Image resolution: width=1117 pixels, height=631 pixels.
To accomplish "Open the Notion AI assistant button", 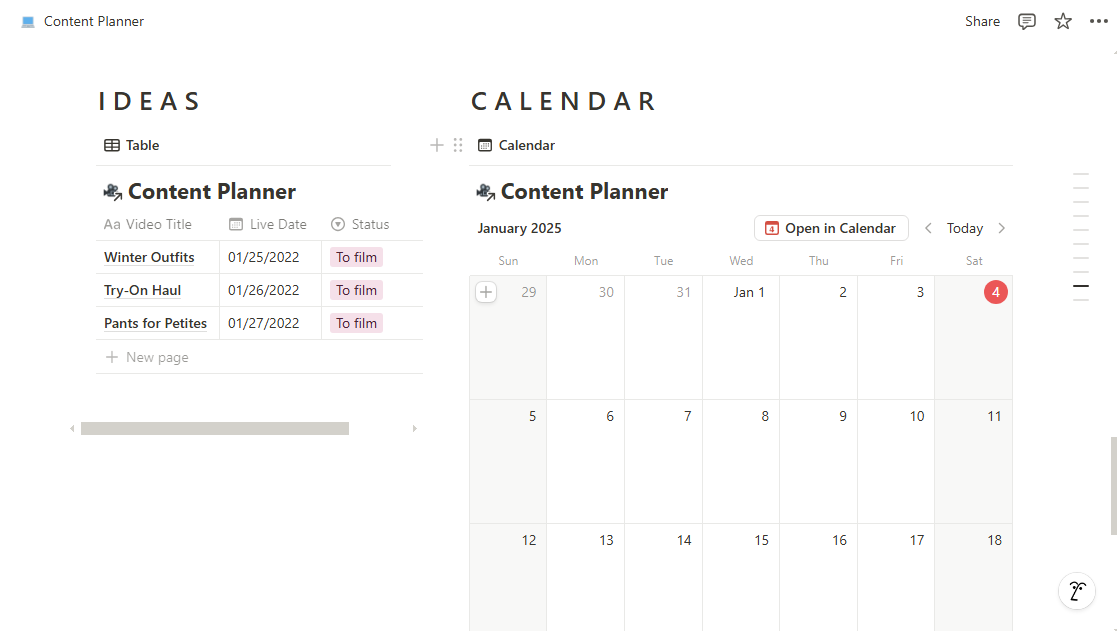I will (1077, 591).
